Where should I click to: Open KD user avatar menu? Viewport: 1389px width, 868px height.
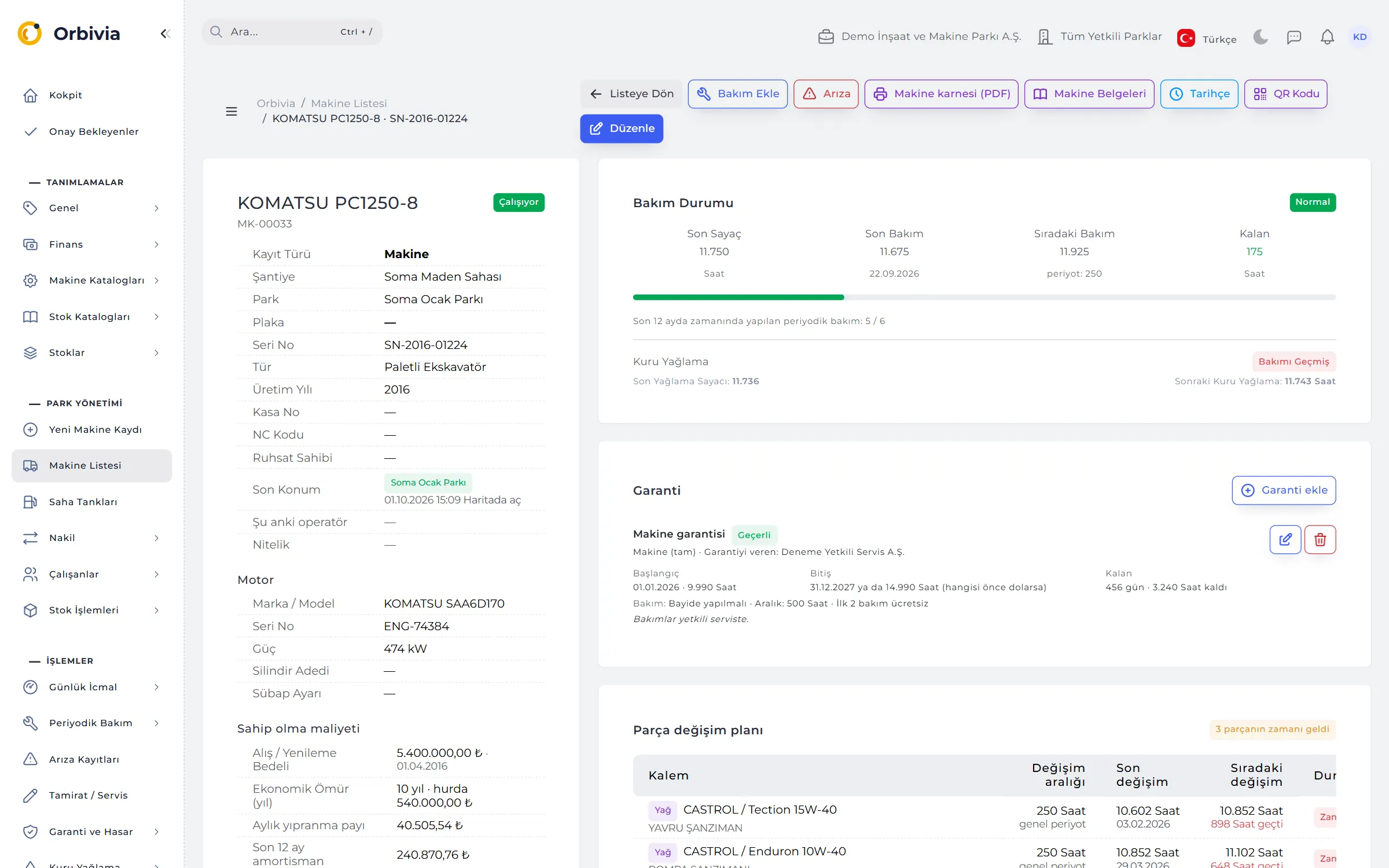1360,37
